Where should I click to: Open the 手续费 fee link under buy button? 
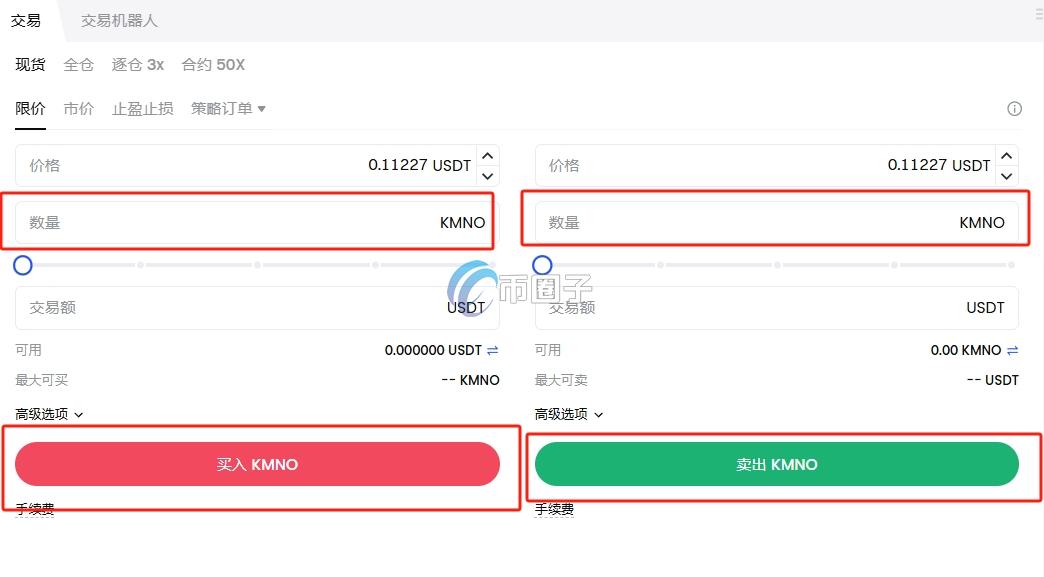[34, 509]
